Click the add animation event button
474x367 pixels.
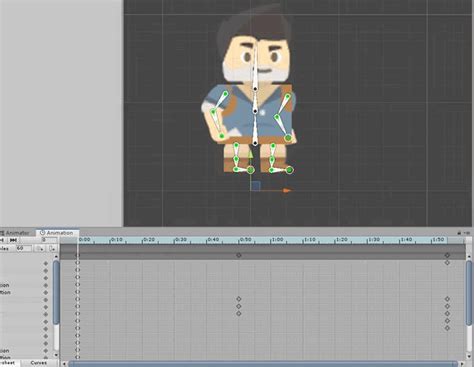pos(52,249)
